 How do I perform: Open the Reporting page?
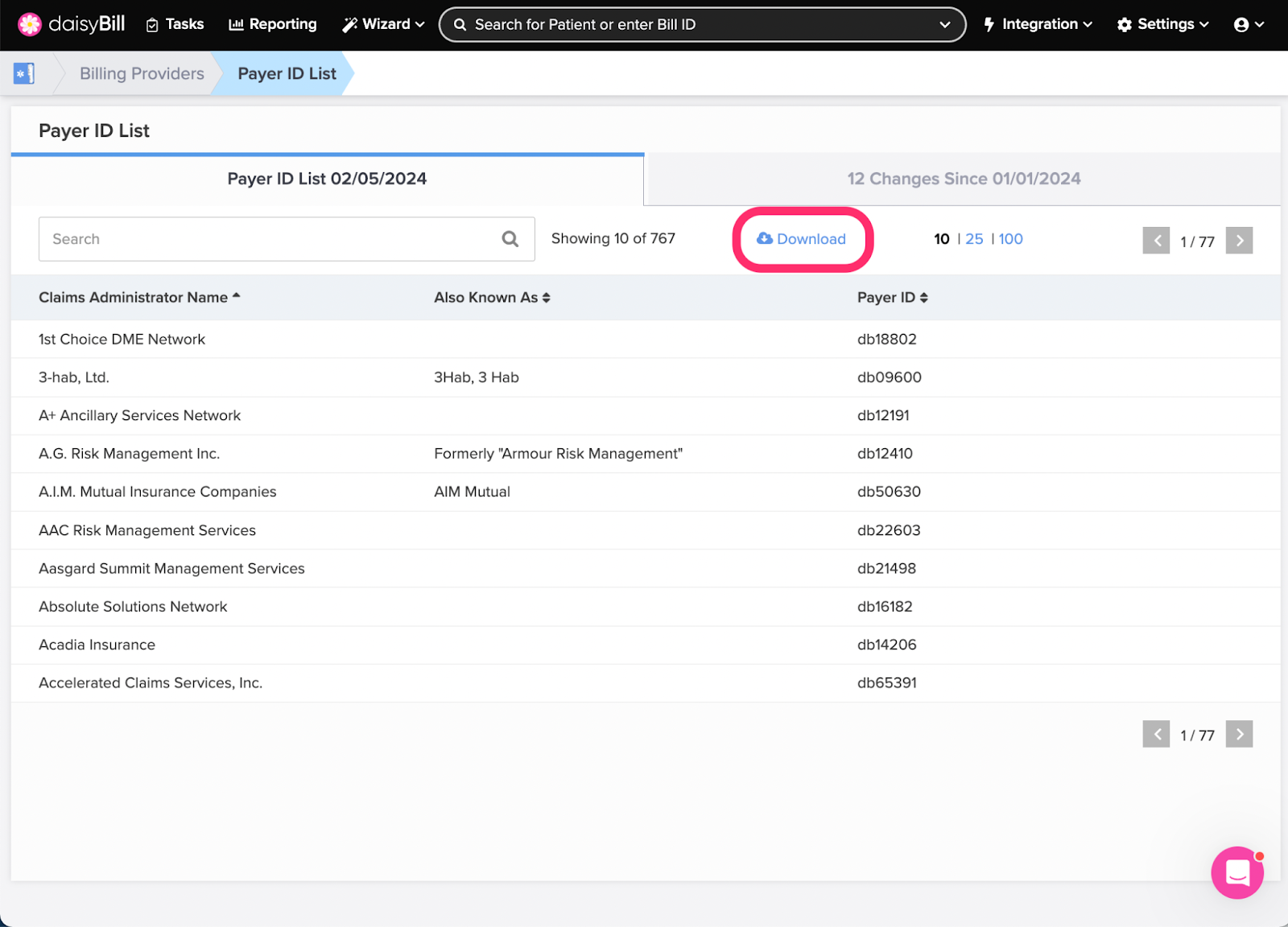click(273, 24)
